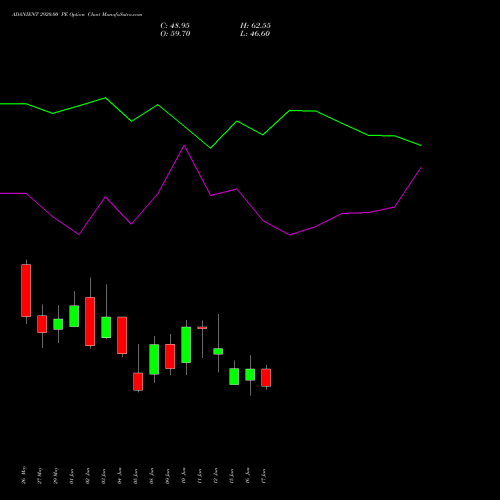Click the 04 Jun date label

click(x=120, y=476)
